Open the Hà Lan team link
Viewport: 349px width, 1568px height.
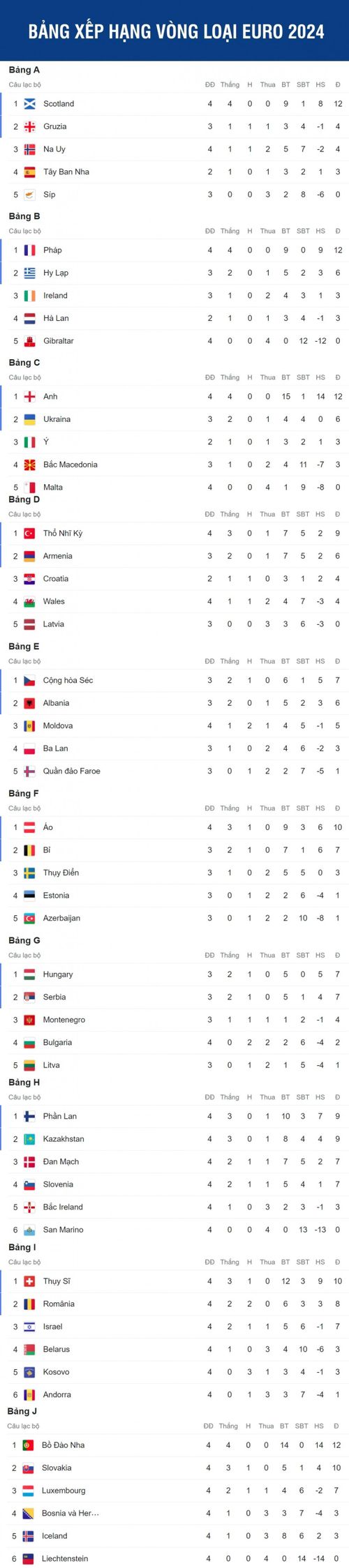(56, 318)
